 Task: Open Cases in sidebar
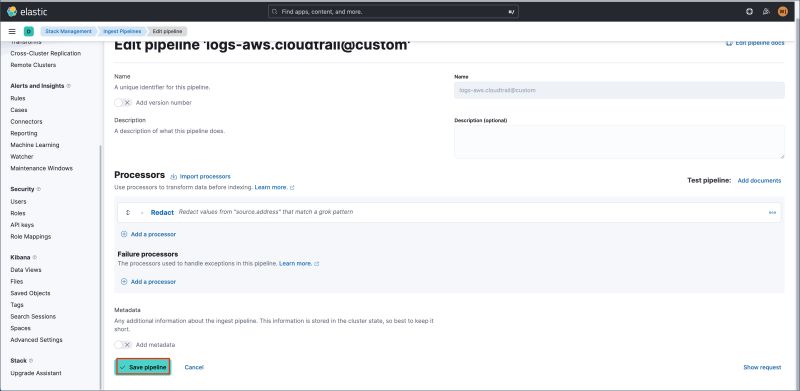pyautogui.click(x=19, y=110)
